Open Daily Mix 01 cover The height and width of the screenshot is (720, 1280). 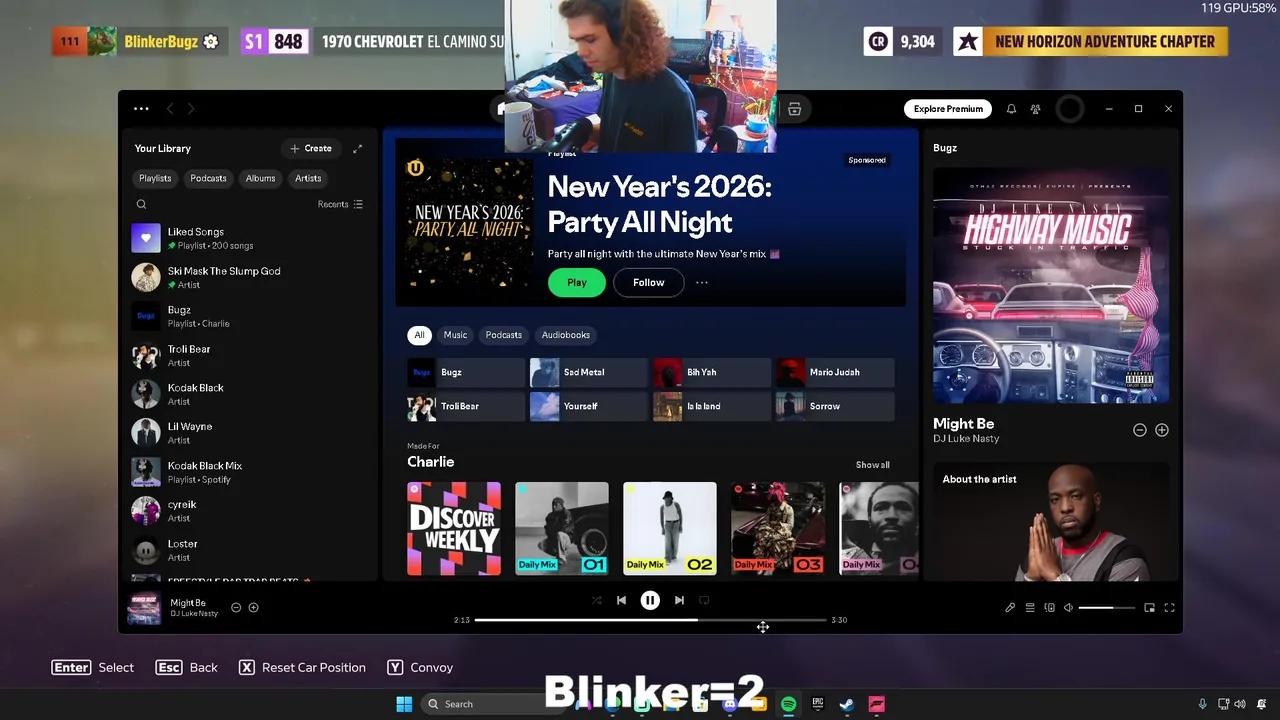(x=562, y=529)
